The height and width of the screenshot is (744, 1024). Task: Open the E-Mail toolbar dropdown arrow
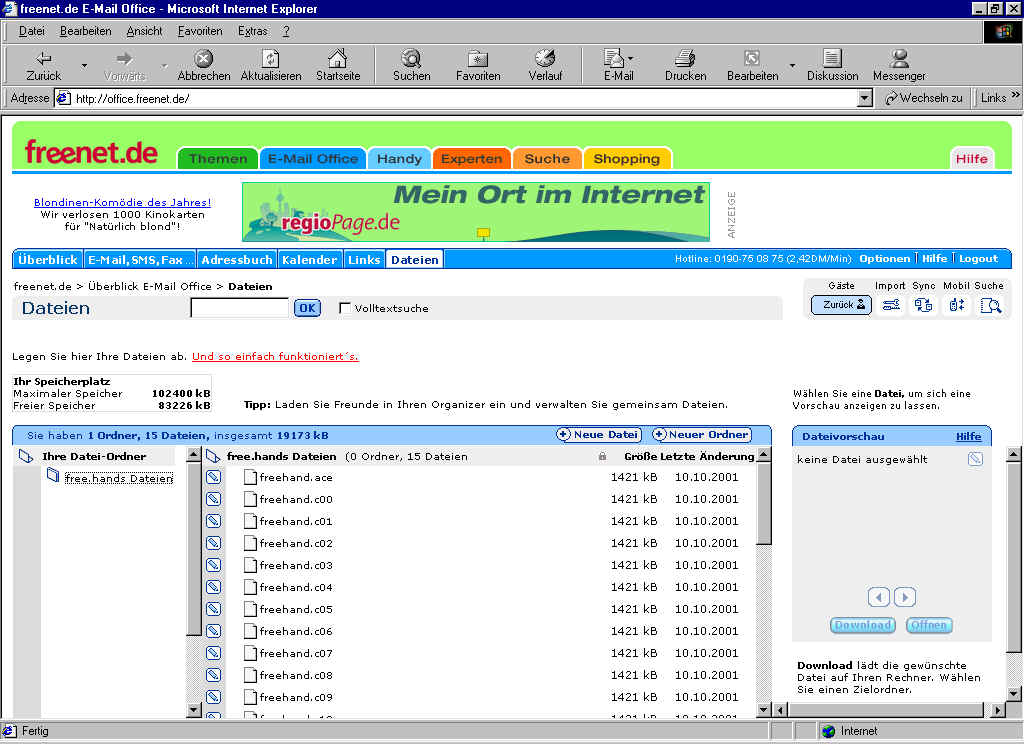[x=630, y=59]
